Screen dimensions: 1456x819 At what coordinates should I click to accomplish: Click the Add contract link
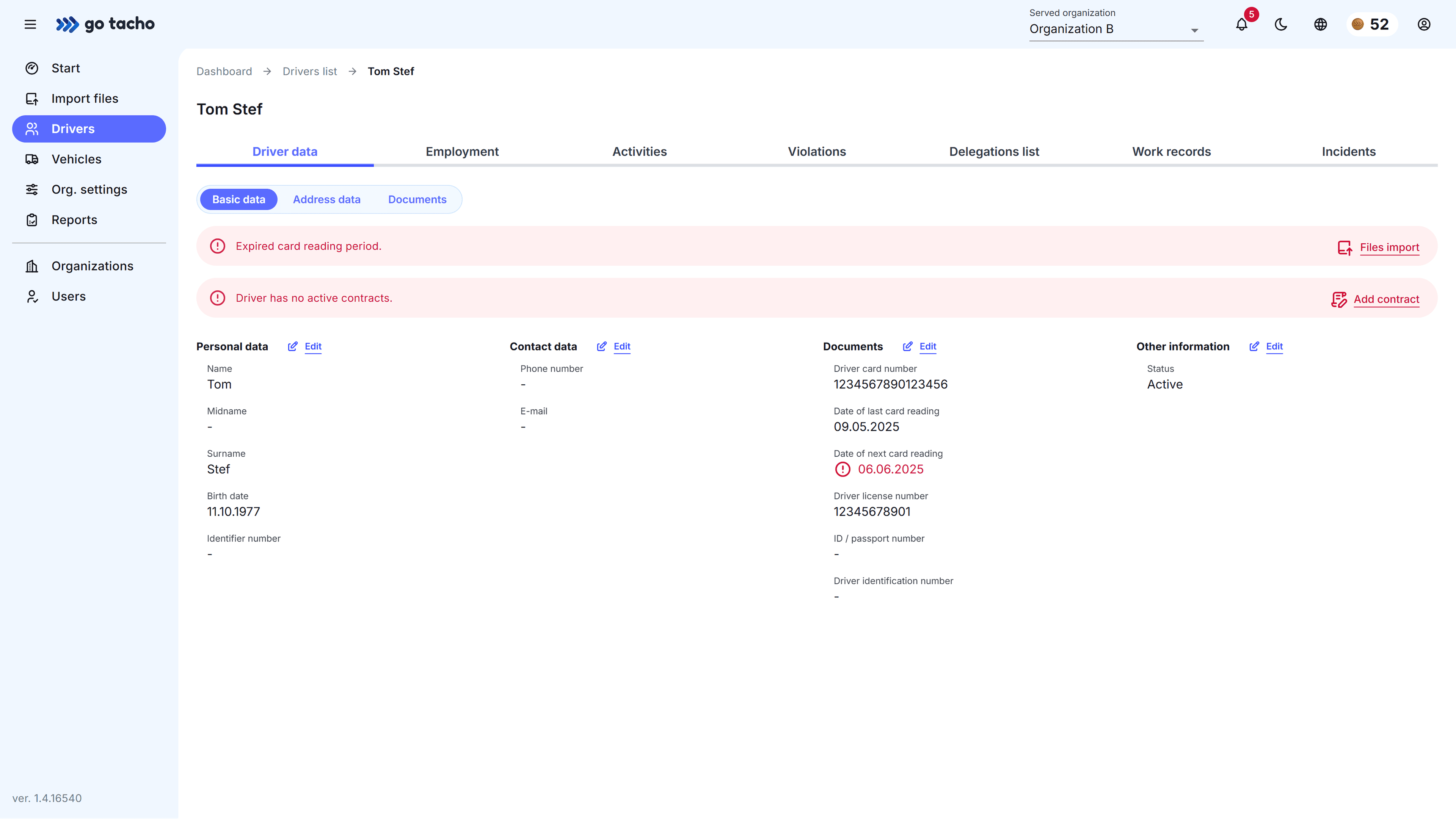1386,299
